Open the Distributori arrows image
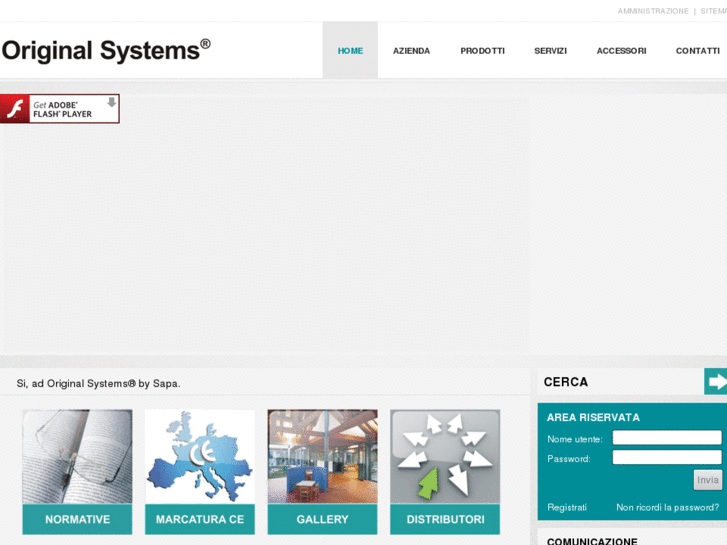 [445, 456]
